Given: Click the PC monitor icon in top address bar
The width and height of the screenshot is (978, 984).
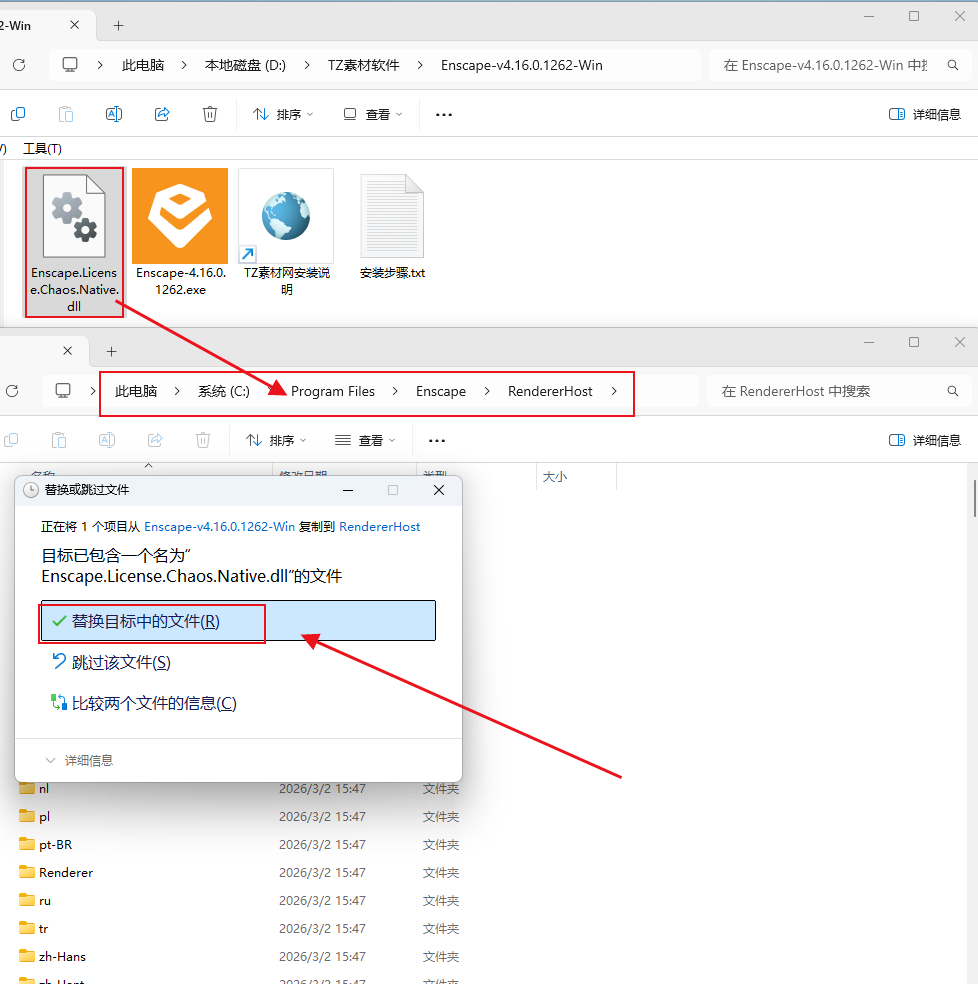Looking at the screenshot, I should [70, 65].
